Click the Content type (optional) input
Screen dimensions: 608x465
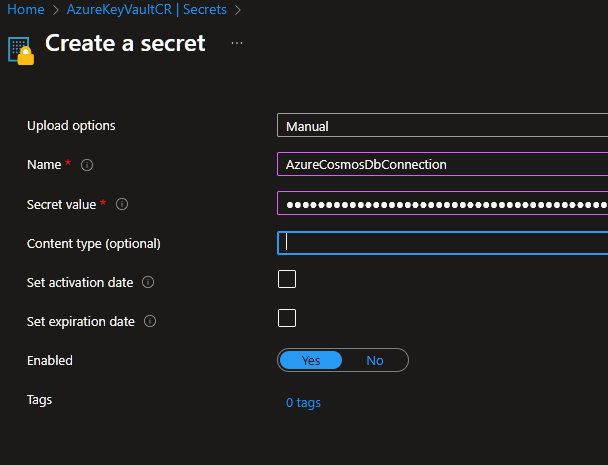(x=442, y=243)
